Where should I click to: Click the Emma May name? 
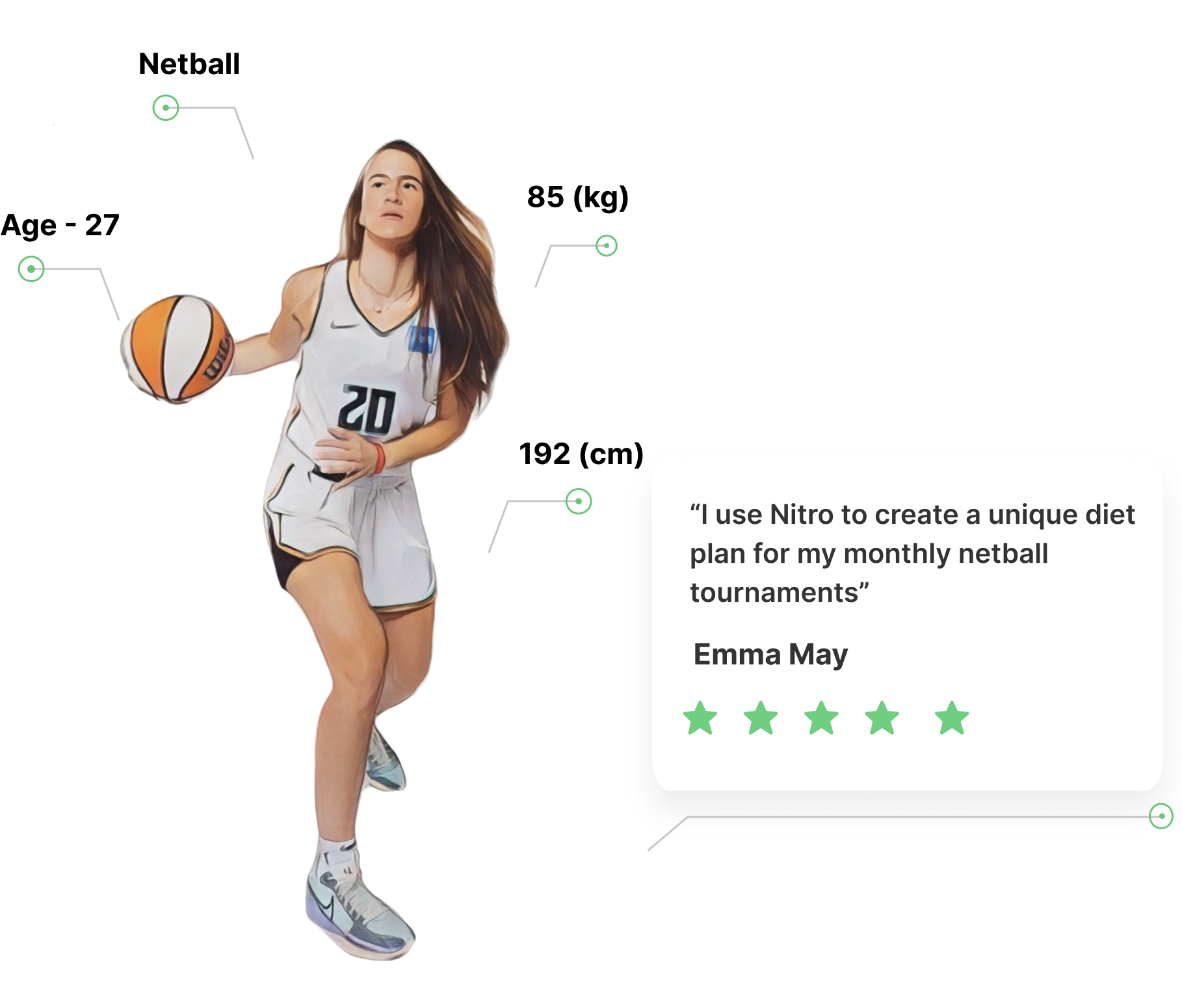coord(770,654)
